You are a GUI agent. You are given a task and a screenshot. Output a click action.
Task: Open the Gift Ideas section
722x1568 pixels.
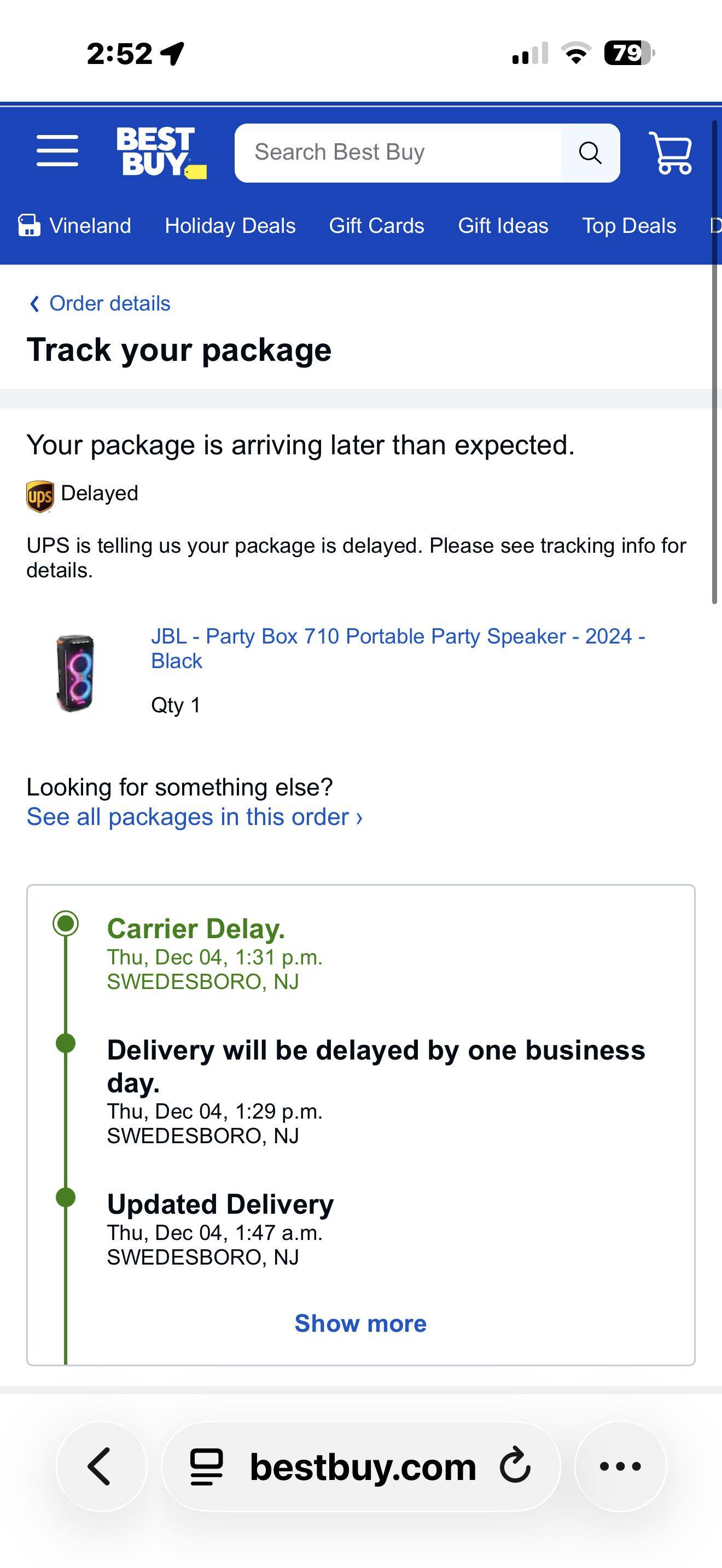[x=502, y=225]
